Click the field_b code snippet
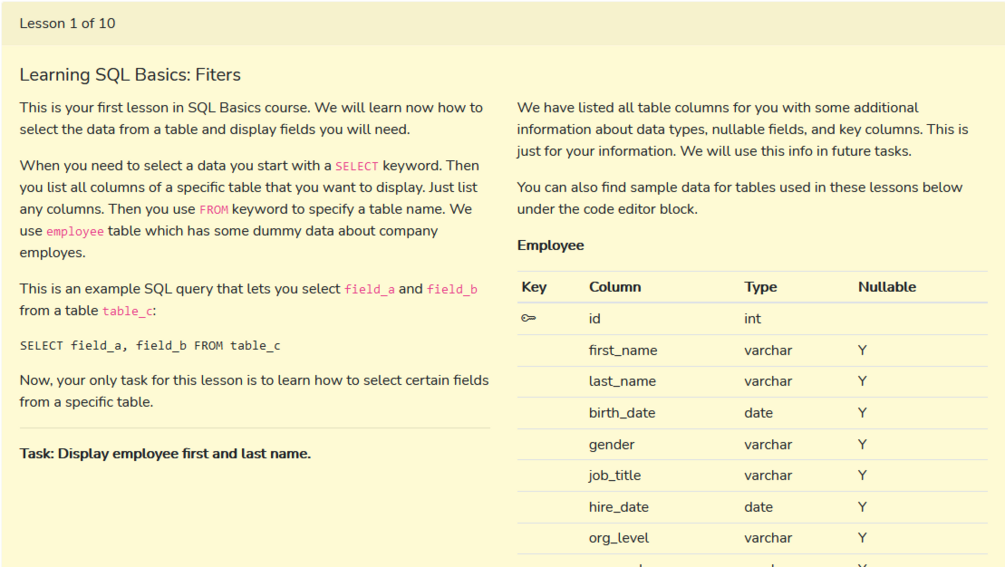1005x567 pixels. point(452,290)
